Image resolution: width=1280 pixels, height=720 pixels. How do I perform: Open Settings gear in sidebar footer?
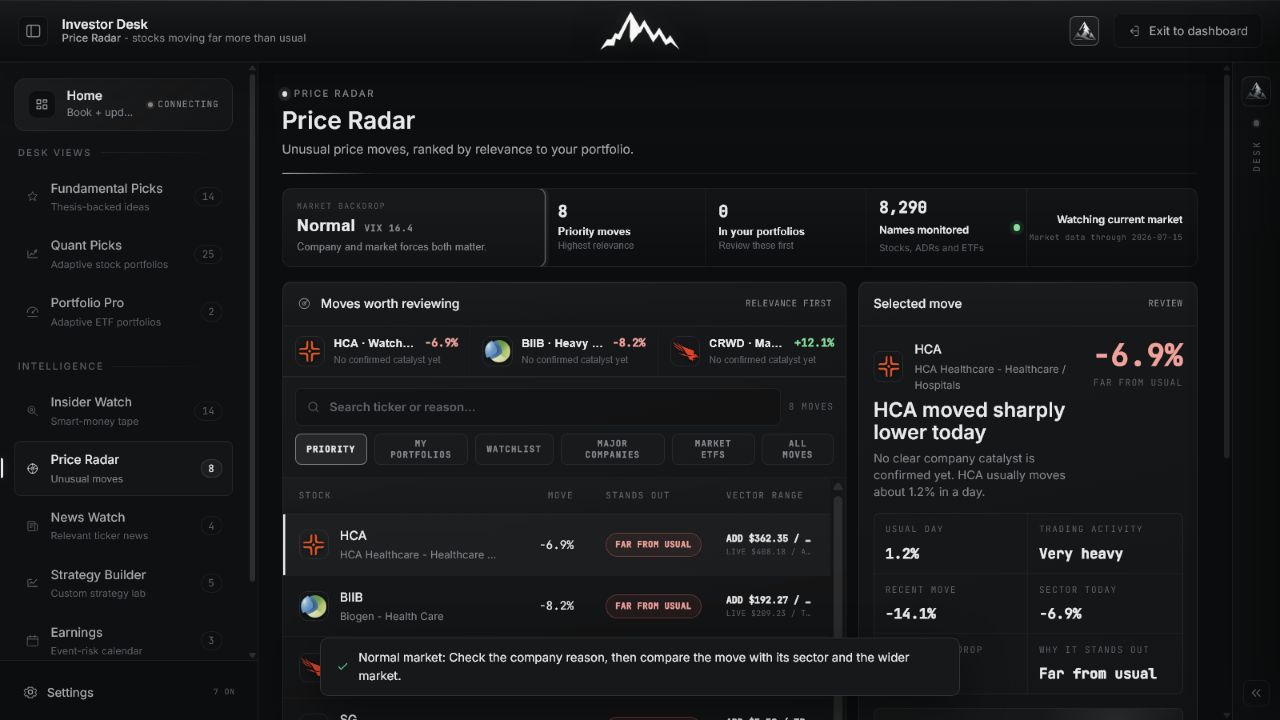31,692
